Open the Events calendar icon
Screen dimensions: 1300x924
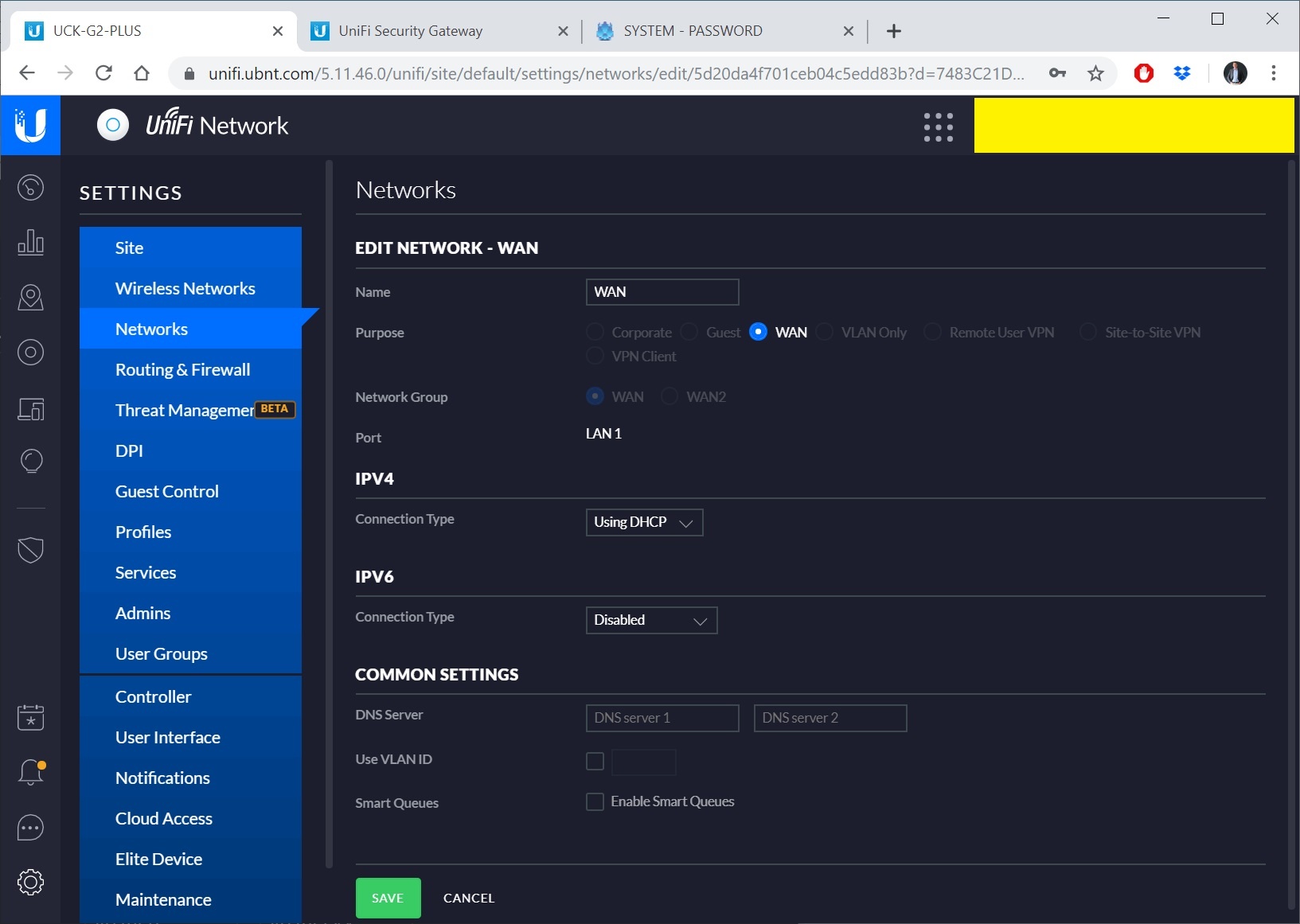[30, 717]
